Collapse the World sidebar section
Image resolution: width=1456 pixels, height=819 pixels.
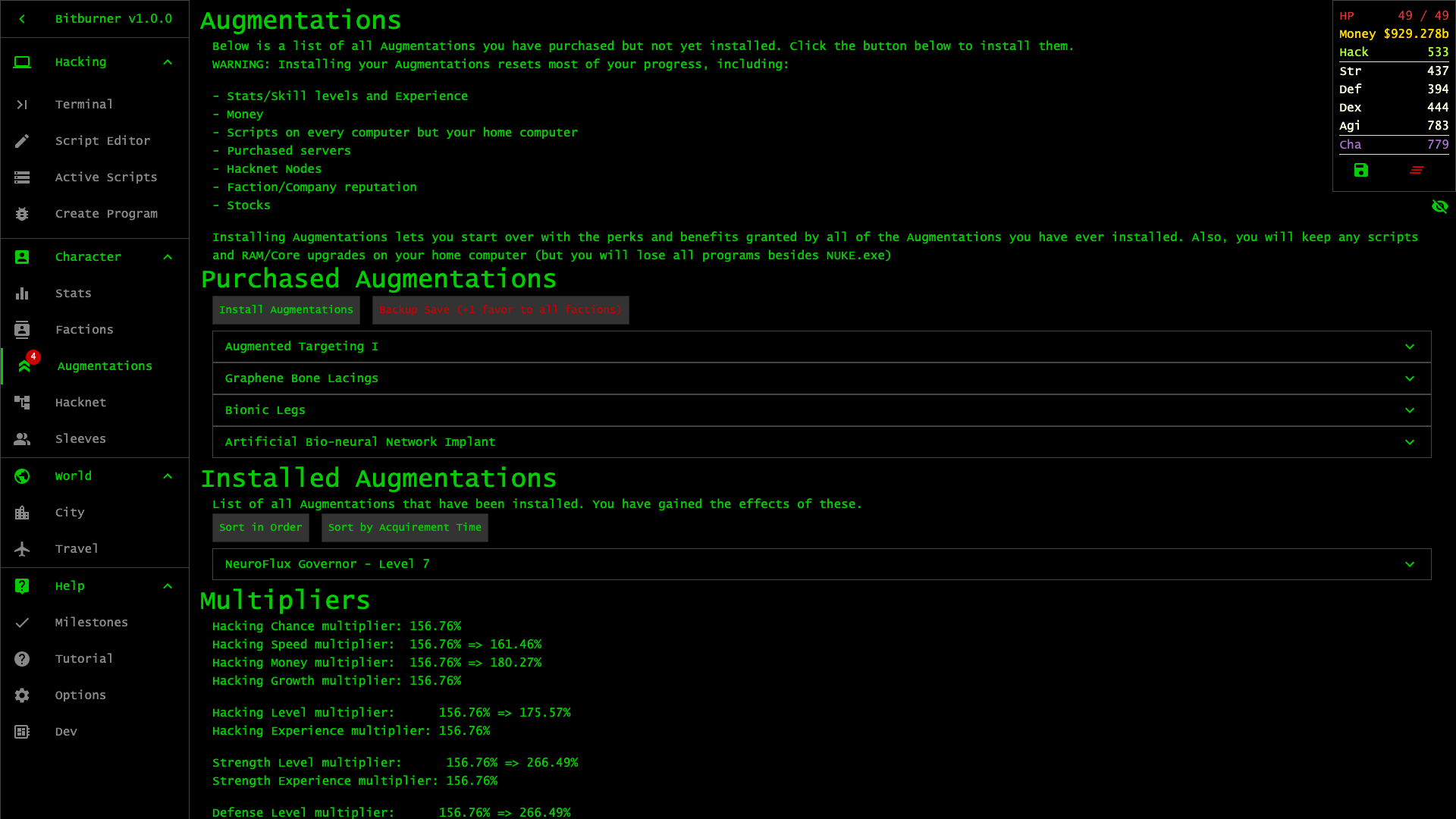(x=168, y=476)
